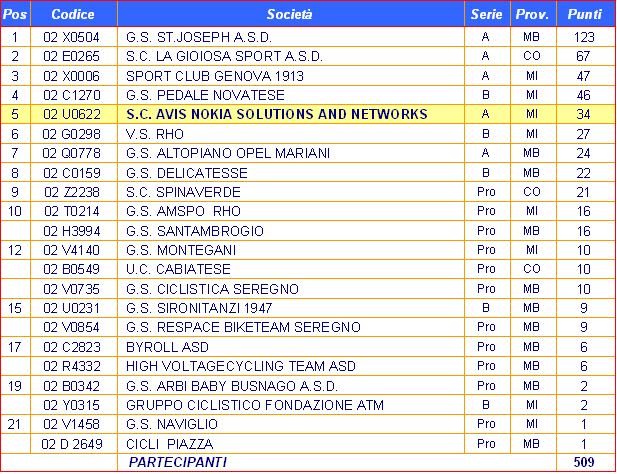
Task: Select G.S. ARBI BABY BUSNAGO A.S.D.
Action: (x=232, y=386)
